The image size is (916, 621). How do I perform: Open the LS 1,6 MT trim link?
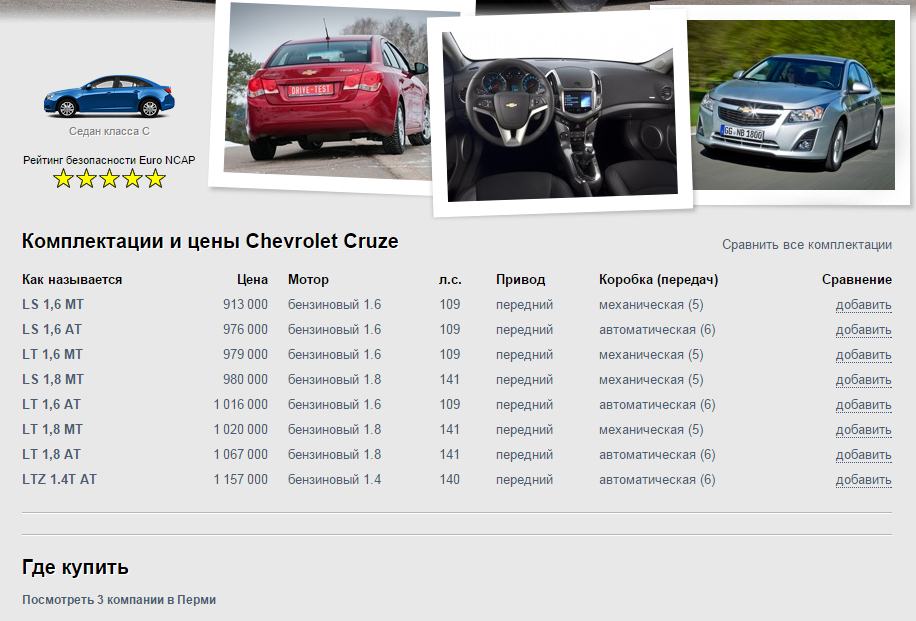[x=53, y=304]
